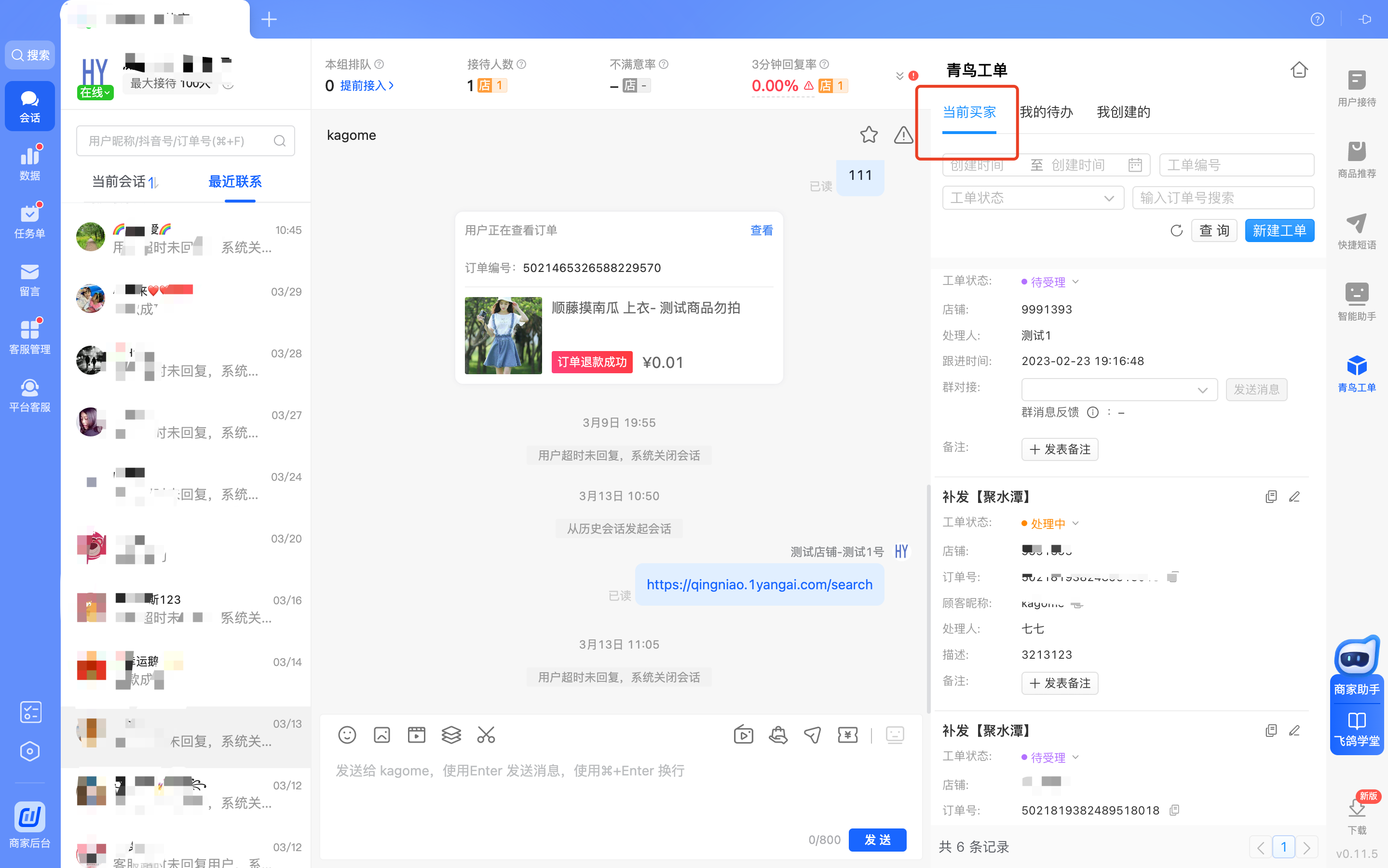Click the refresh icon next to 查询
This screenshot has width=1388, height=868.
(1176, 231)
